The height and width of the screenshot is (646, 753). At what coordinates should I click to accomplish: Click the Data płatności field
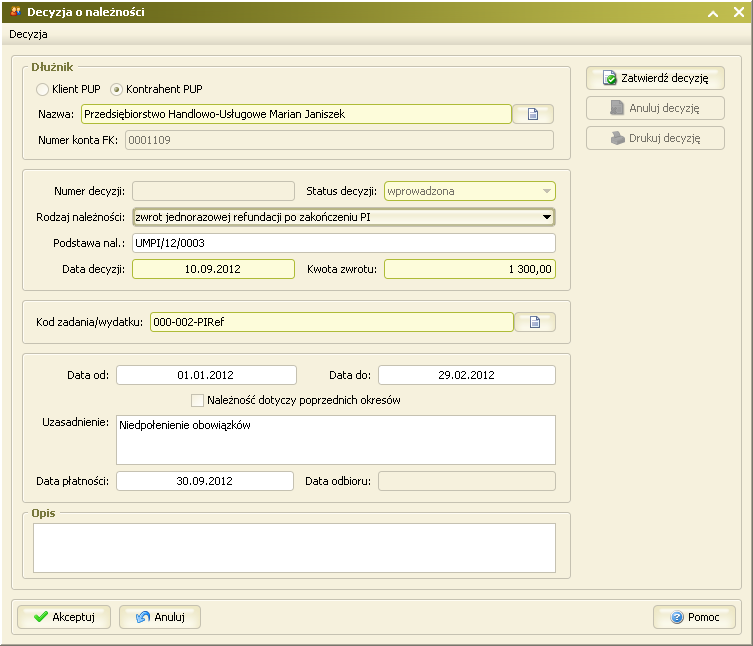(205, 481)
